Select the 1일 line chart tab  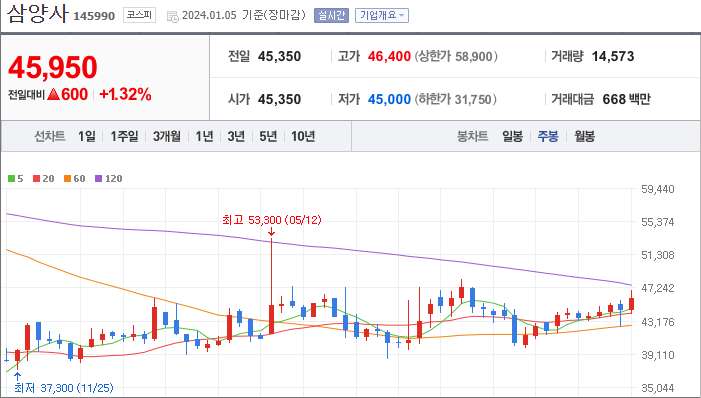tap(87, 136)
